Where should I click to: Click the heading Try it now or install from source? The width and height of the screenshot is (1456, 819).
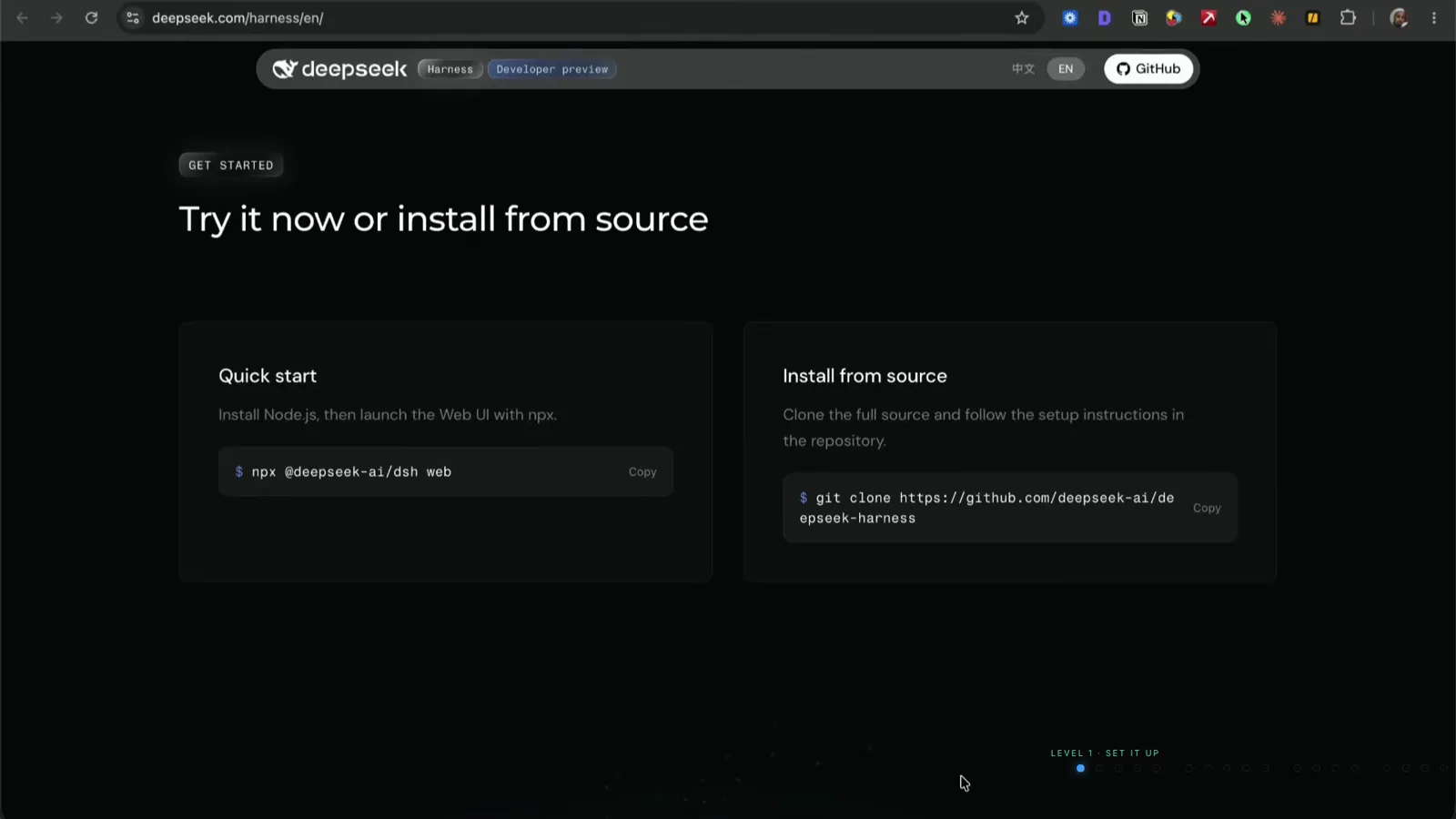click(x=443, y=219)
